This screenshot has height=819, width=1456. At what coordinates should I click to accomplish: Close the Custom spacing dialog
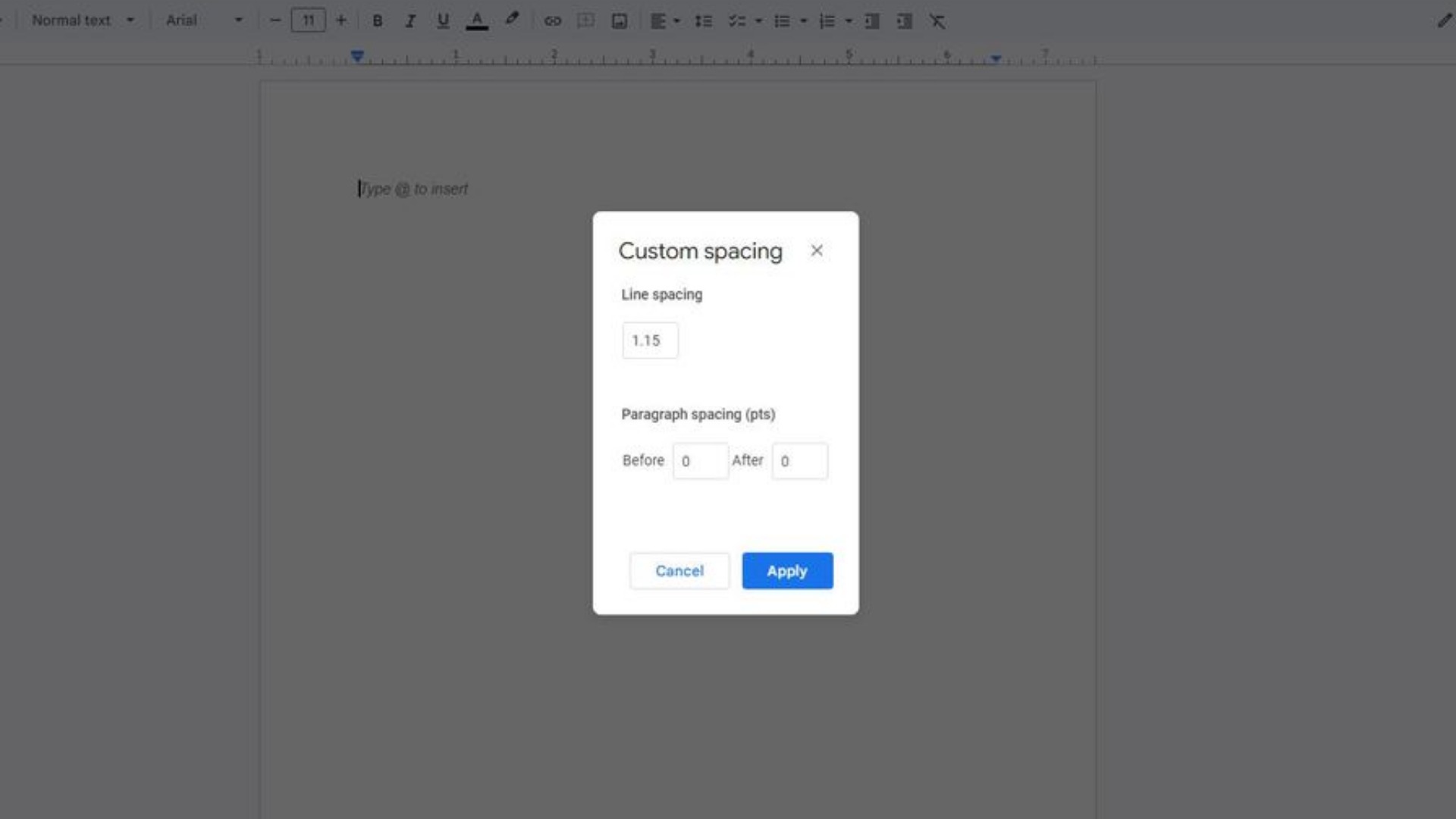point(817,250)
